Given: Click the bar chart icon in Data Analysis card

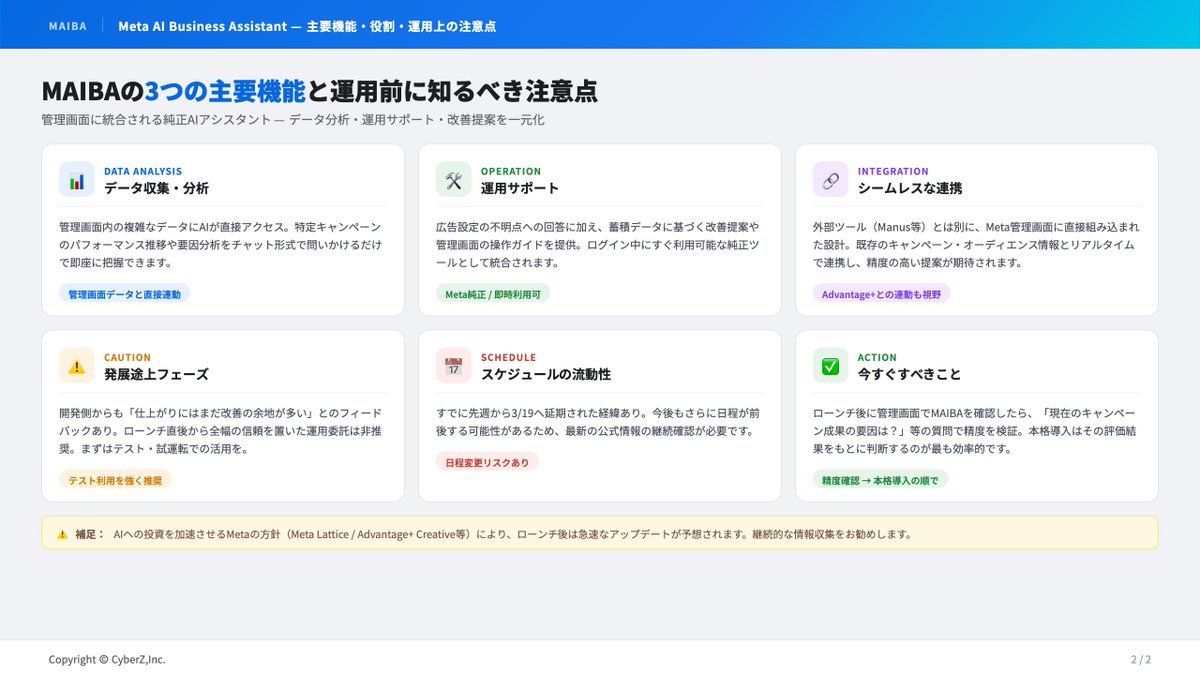Looking at the screenshot, I should [77, 180].
